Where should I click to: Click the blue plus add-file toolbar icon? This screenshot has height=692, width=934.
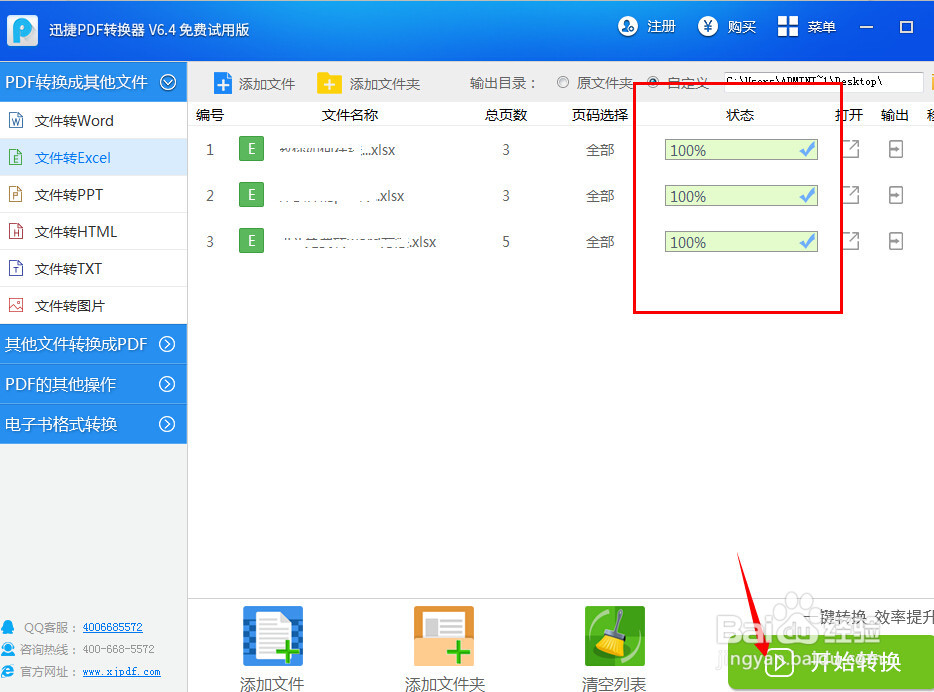pyautogui.click(x=223, y=83)
